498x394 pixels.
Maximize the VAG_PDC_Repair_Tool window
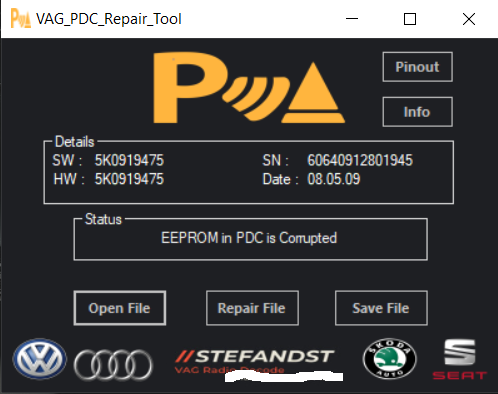[x=410, y=19]
